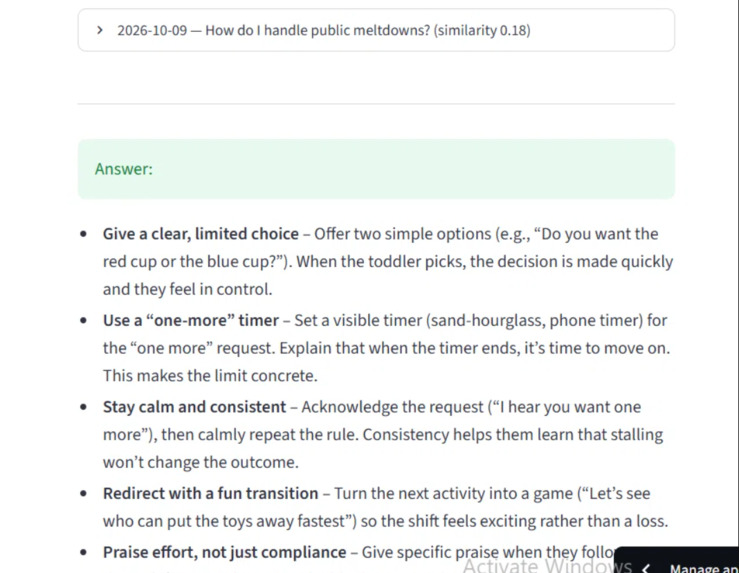Expand the 2026-10-09 public meltdowns entry
Image resolution: width=739 pixels, height=573 pixels.
376,30
